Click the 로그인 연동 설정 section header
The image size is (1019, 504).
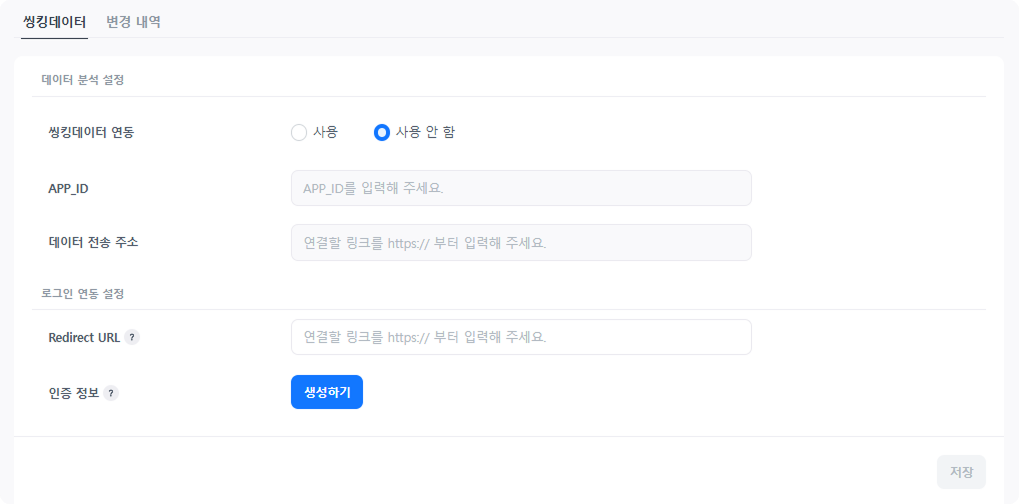coord(82,294)
